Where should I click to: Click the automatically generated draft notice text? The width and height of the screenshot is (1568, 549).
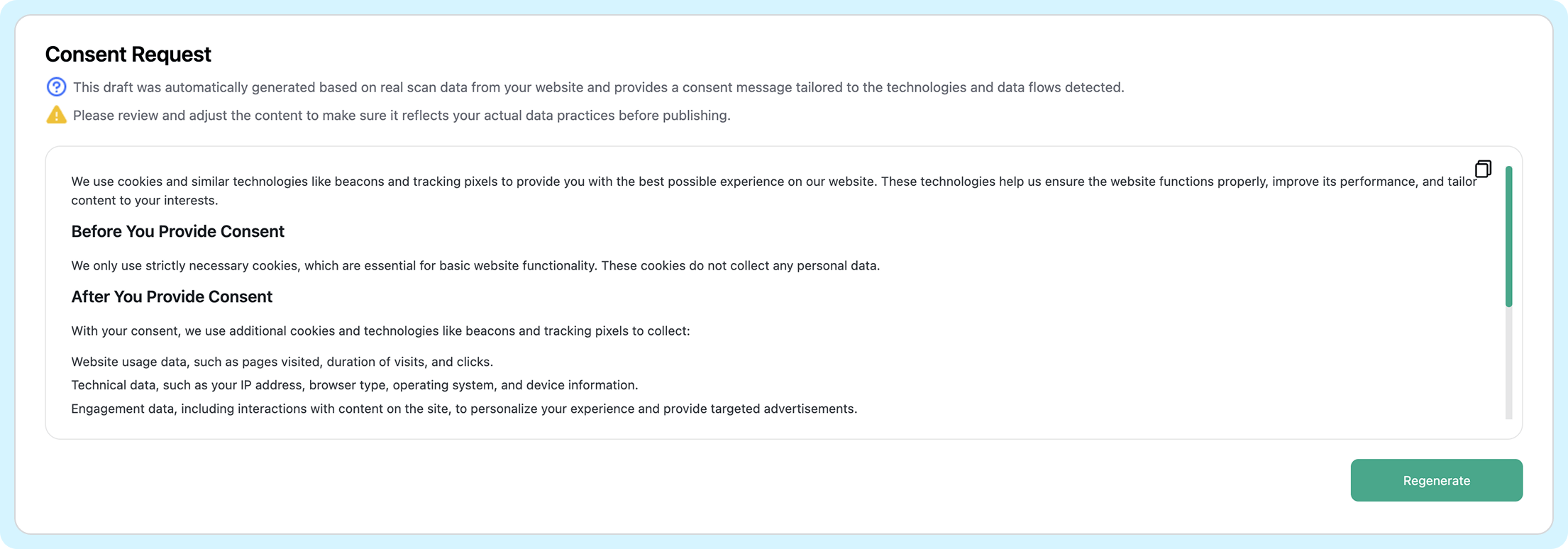pyautogui.click(x=598, y=88)
